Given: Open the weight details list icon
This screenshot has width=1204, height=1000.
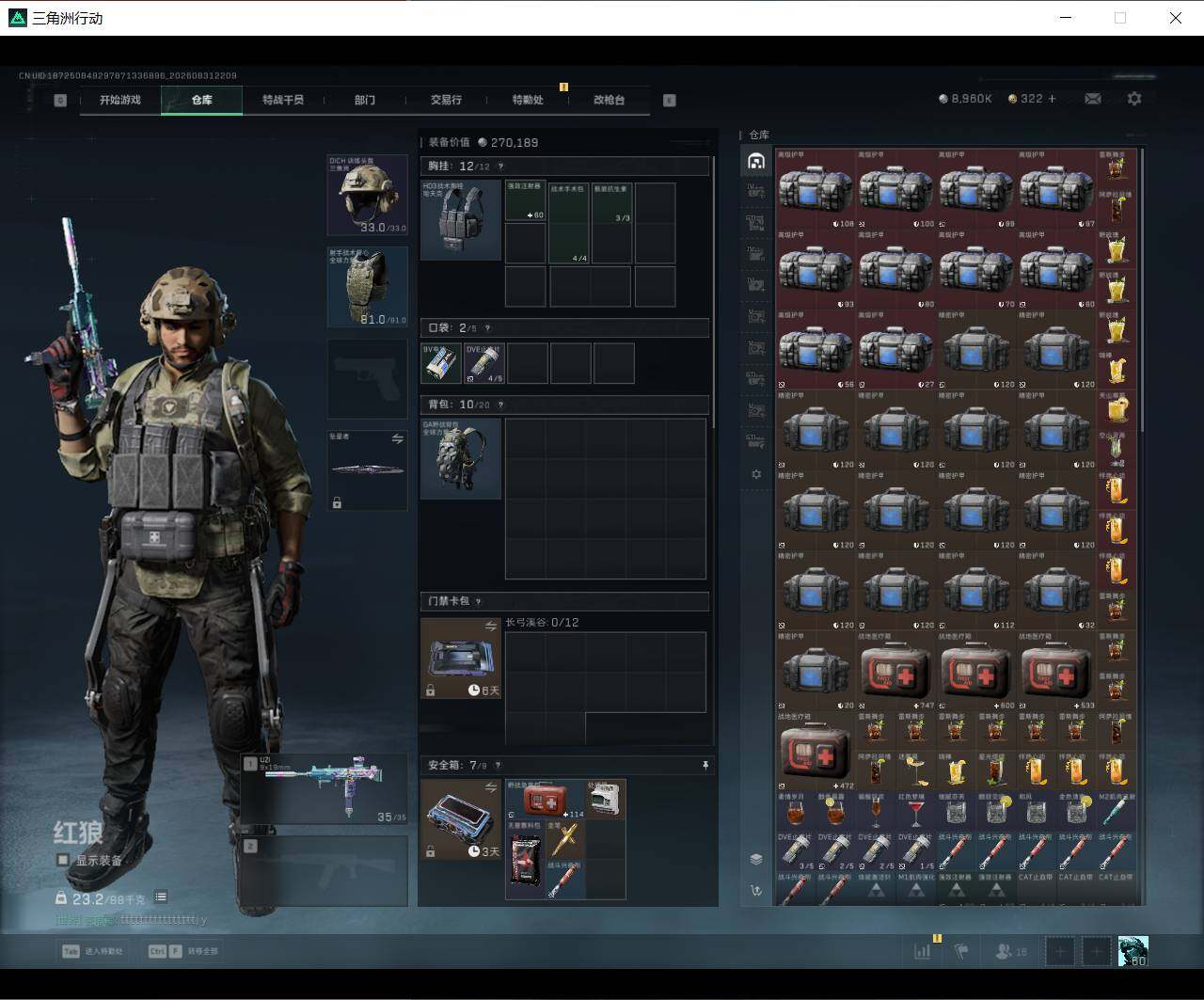Looking at the screenshot, I should tap(161, 897).
